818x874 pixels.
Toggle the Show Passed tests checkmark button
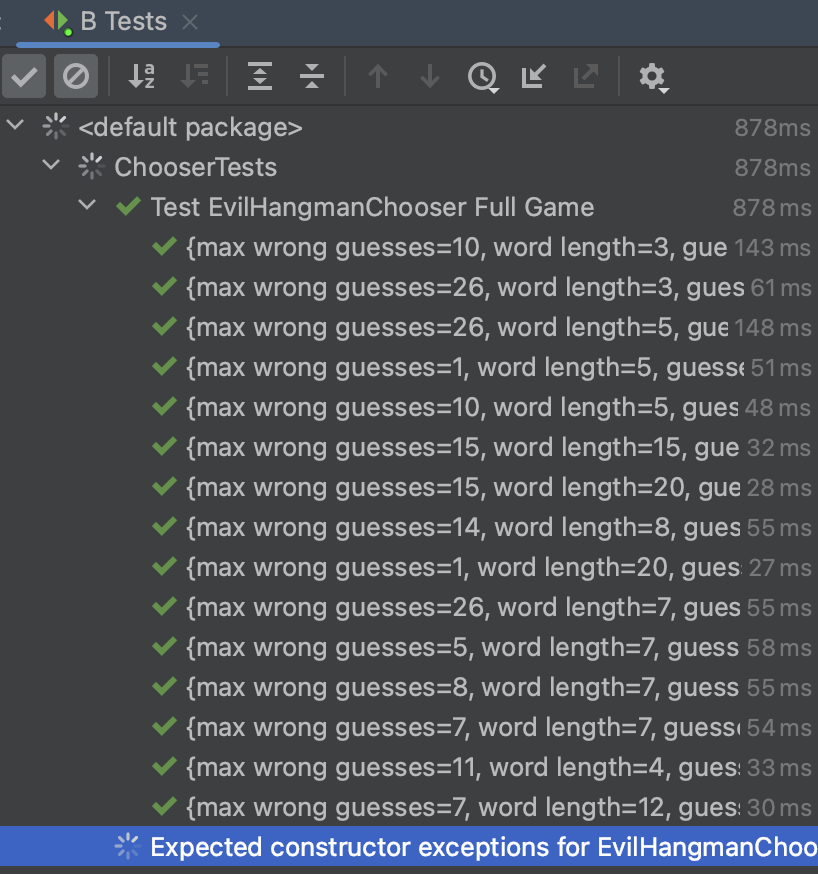click(24, 77)
